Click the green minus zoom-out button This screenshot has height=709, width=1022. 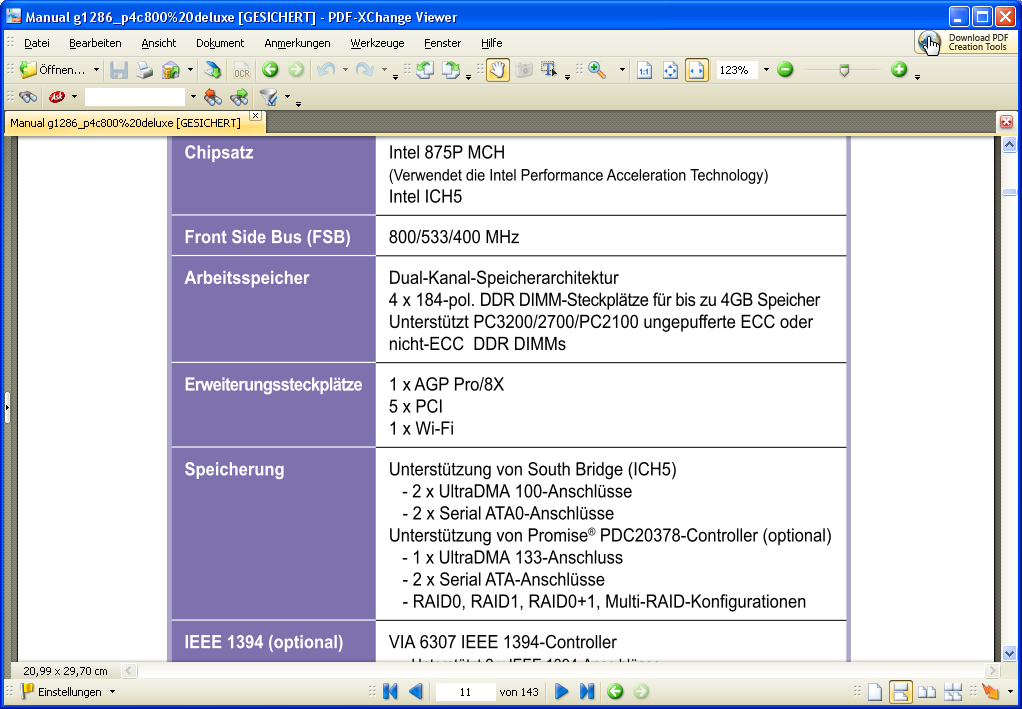(x=785, y=70)
